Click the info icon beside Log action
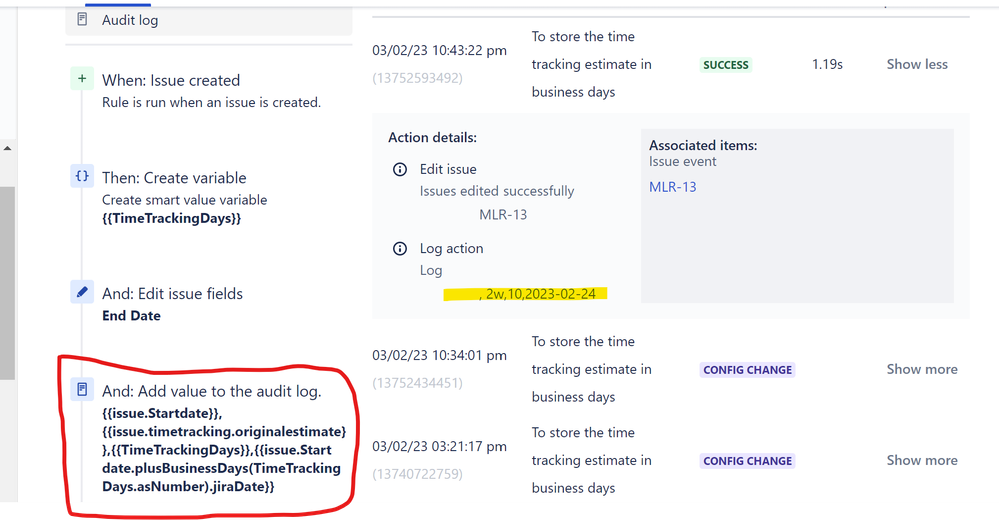Image resolution: width=999 pixels, height=520 pixels. 400,249
